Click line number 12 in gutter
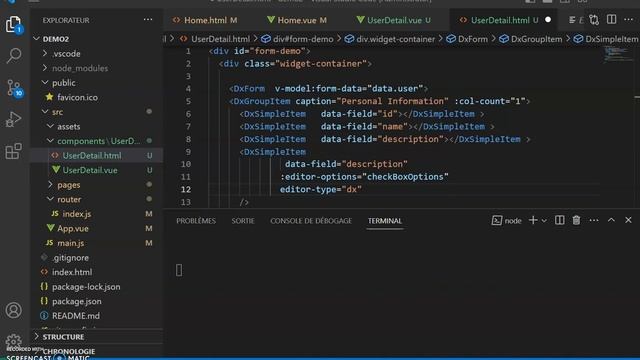Image resolution: width=640 pixels, height=360 pixels. 186,189
